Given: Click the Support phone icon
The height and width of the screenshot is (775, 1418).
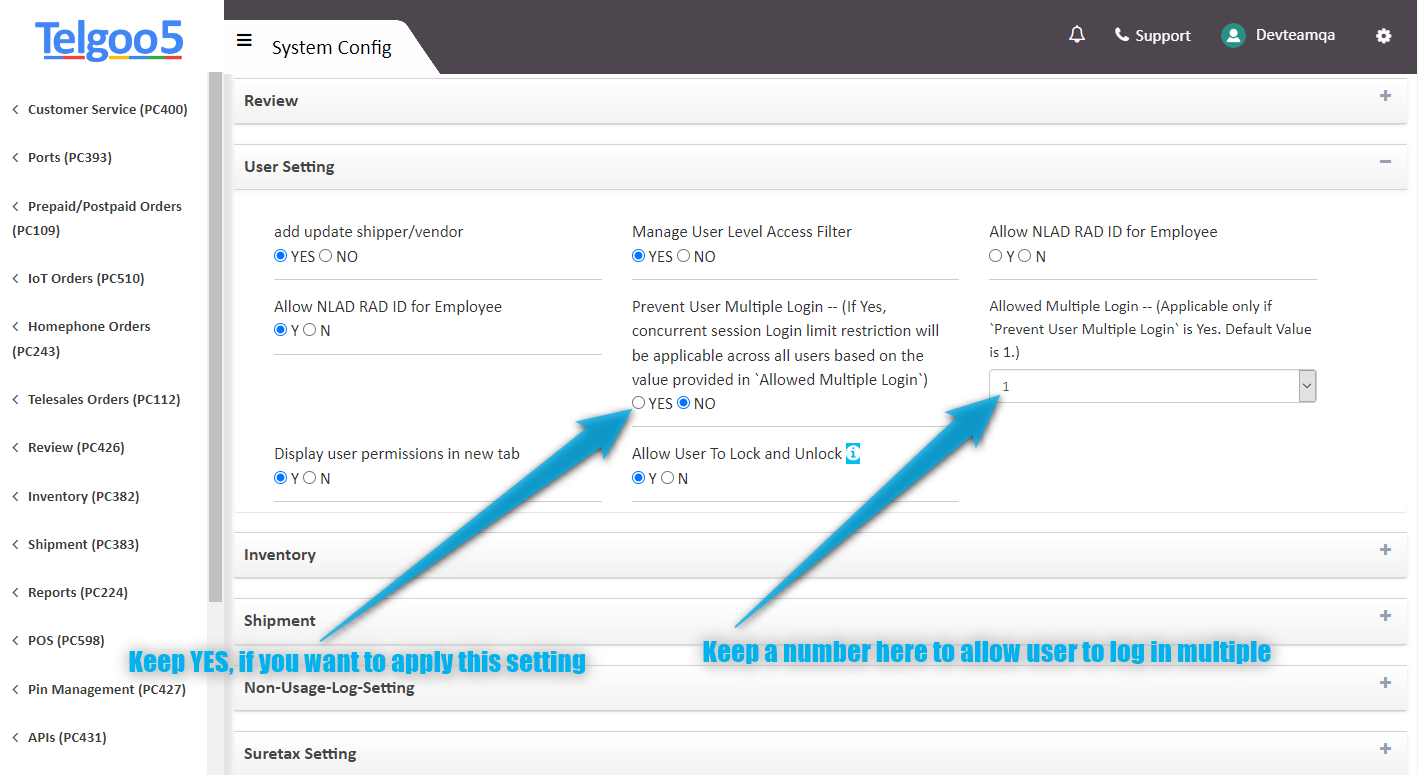Looking at the screenshot, I should tap(1121, 35).
